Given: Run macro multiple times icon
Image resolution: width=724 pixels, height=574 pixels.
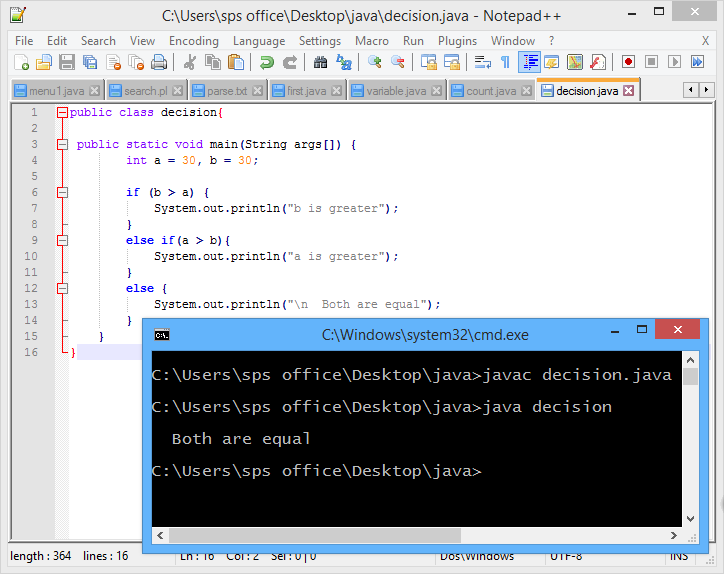Looking at the screenshot, I should pos(698,62).
